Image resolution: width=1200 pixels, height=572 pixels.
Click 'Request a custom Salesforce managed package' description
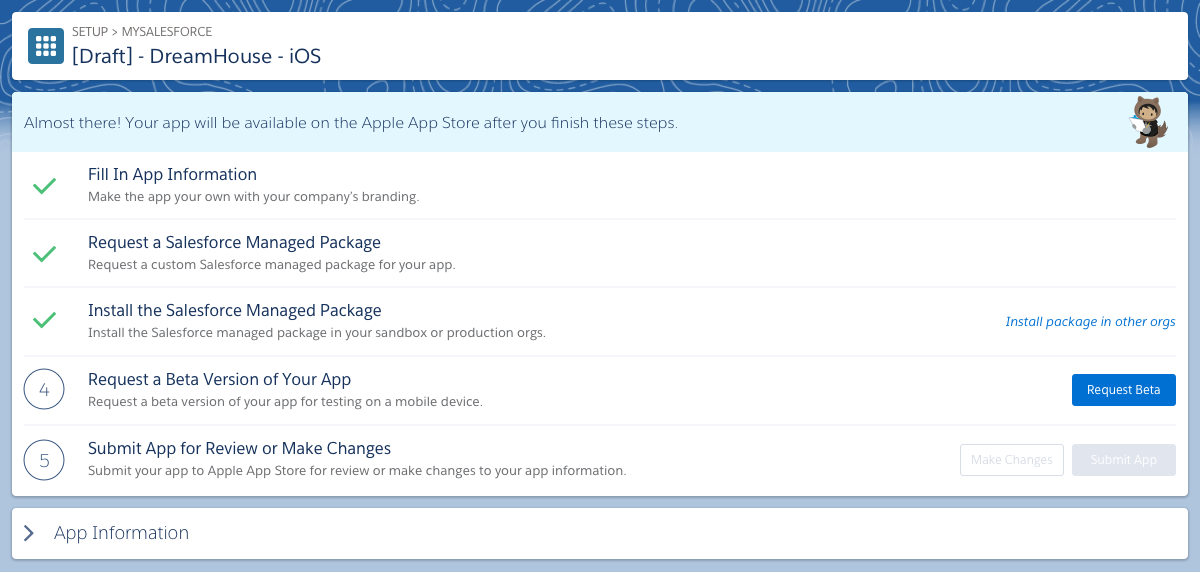pyautogui.click(x=271, y=265)
